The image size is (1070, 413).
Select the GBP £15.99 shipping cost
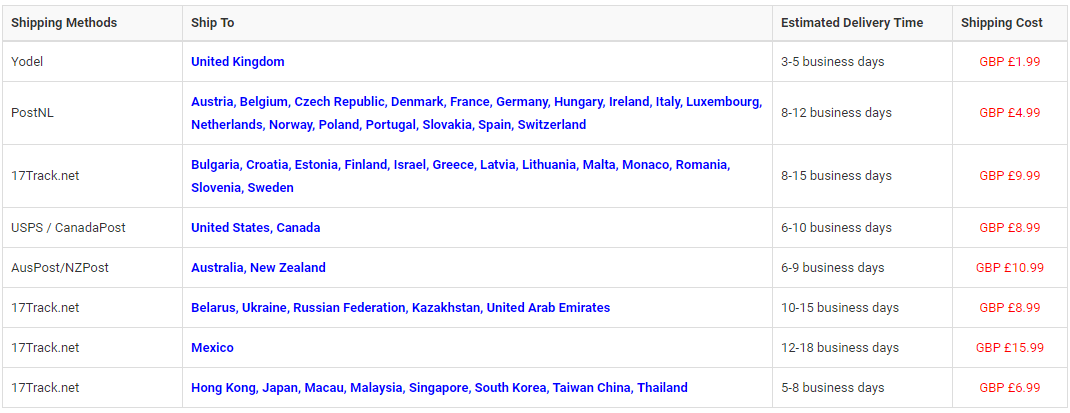pyautogui.click(x=1009, y=348)
